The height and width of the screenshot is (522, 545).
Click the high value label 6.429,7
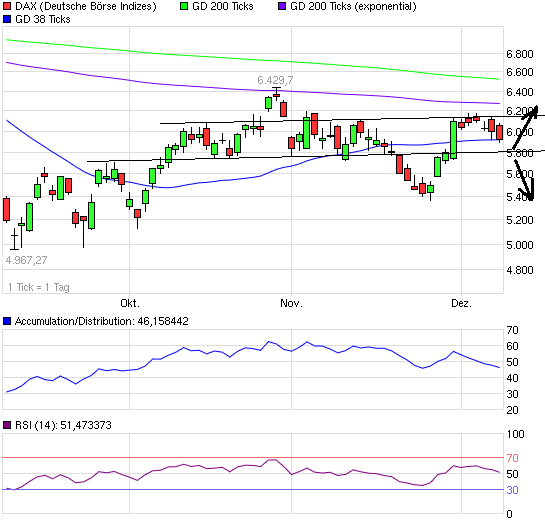tap(275, 80)
